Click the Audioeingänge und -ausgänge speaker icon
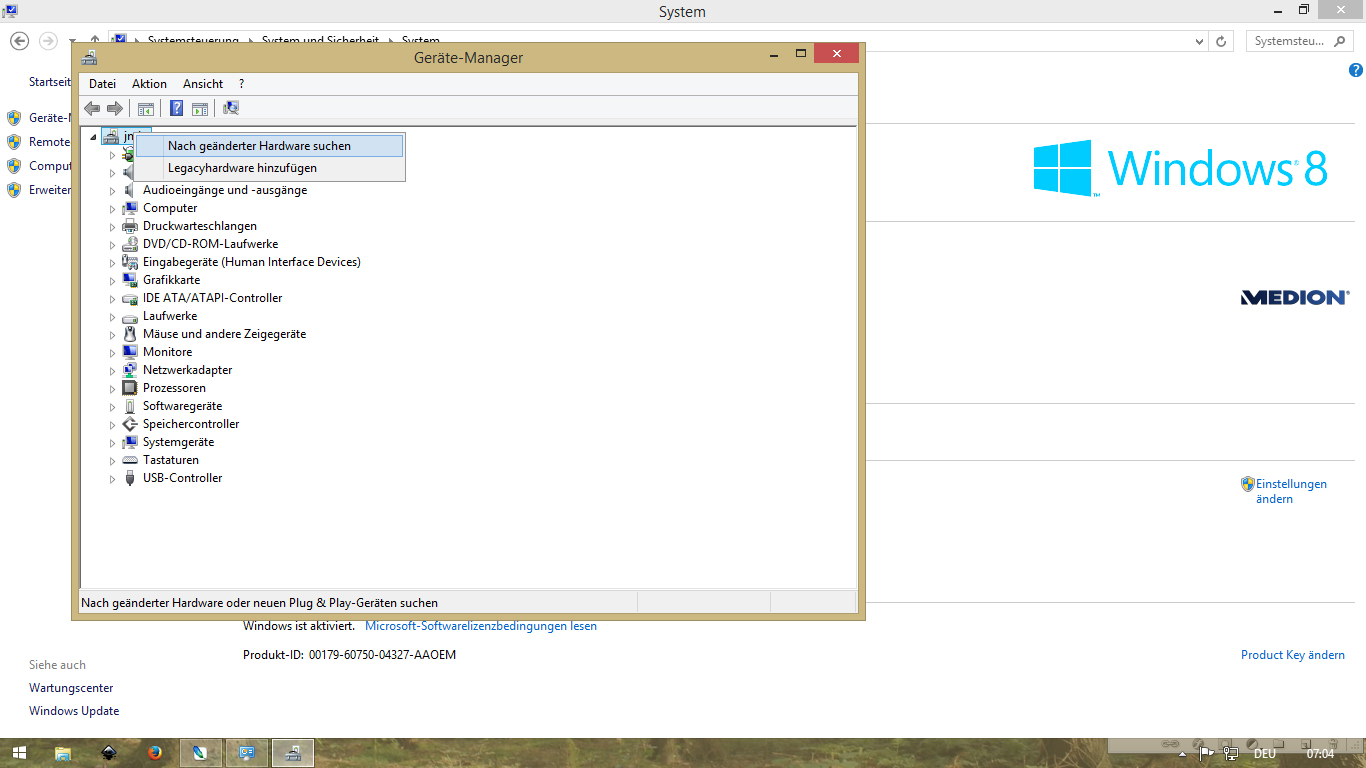Viewport: 1366px width, 768px height. tap(130, 190)
